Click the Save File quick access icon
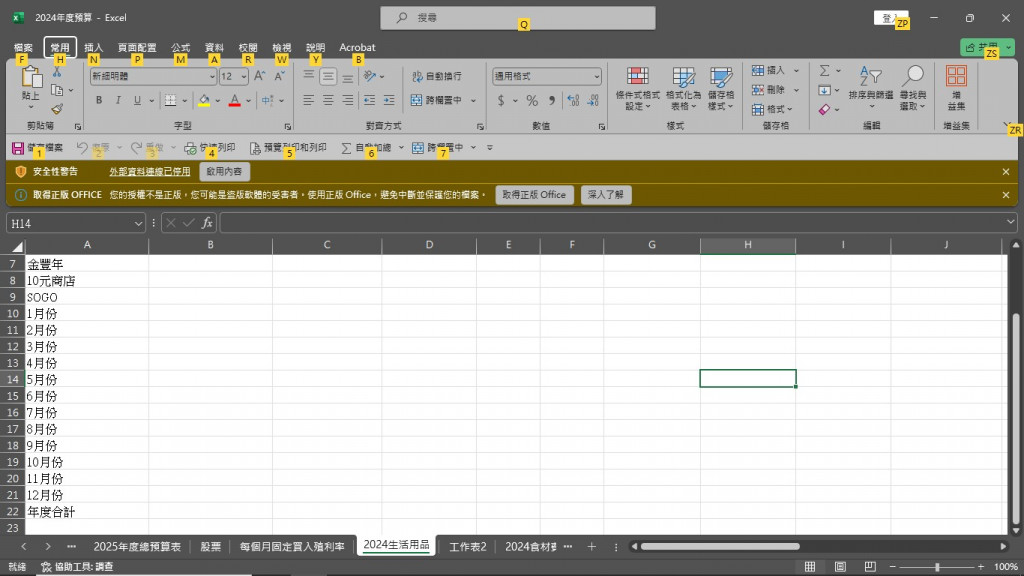This screenshot has width=1024, height=576. [18, 148]
